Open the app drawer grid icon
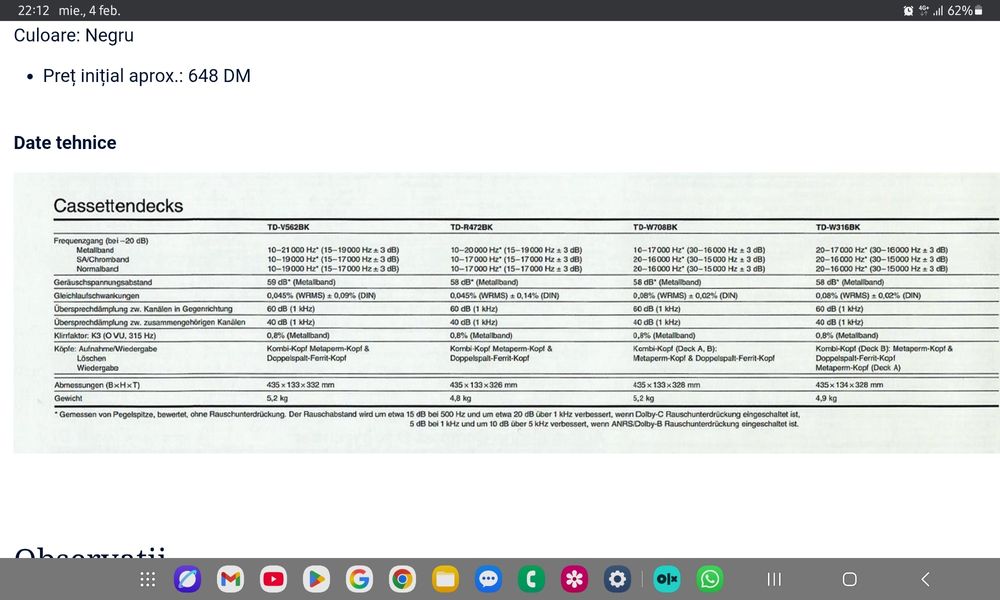Screen dimensions: 1000x600 147,579
